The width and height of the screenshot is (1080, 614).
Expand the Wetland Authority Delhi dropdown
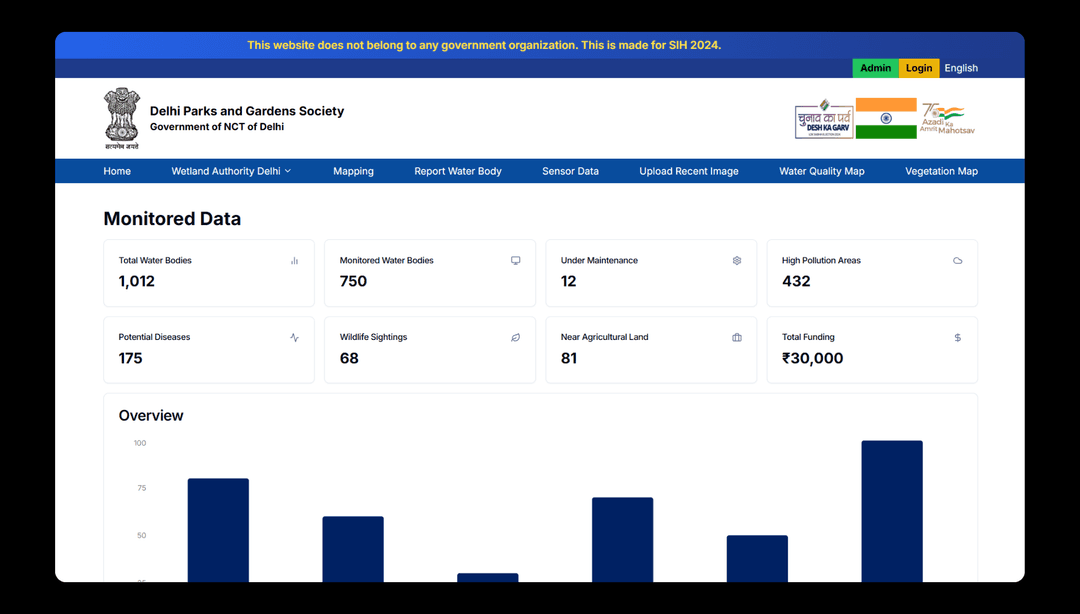click(x=231, y=171)
